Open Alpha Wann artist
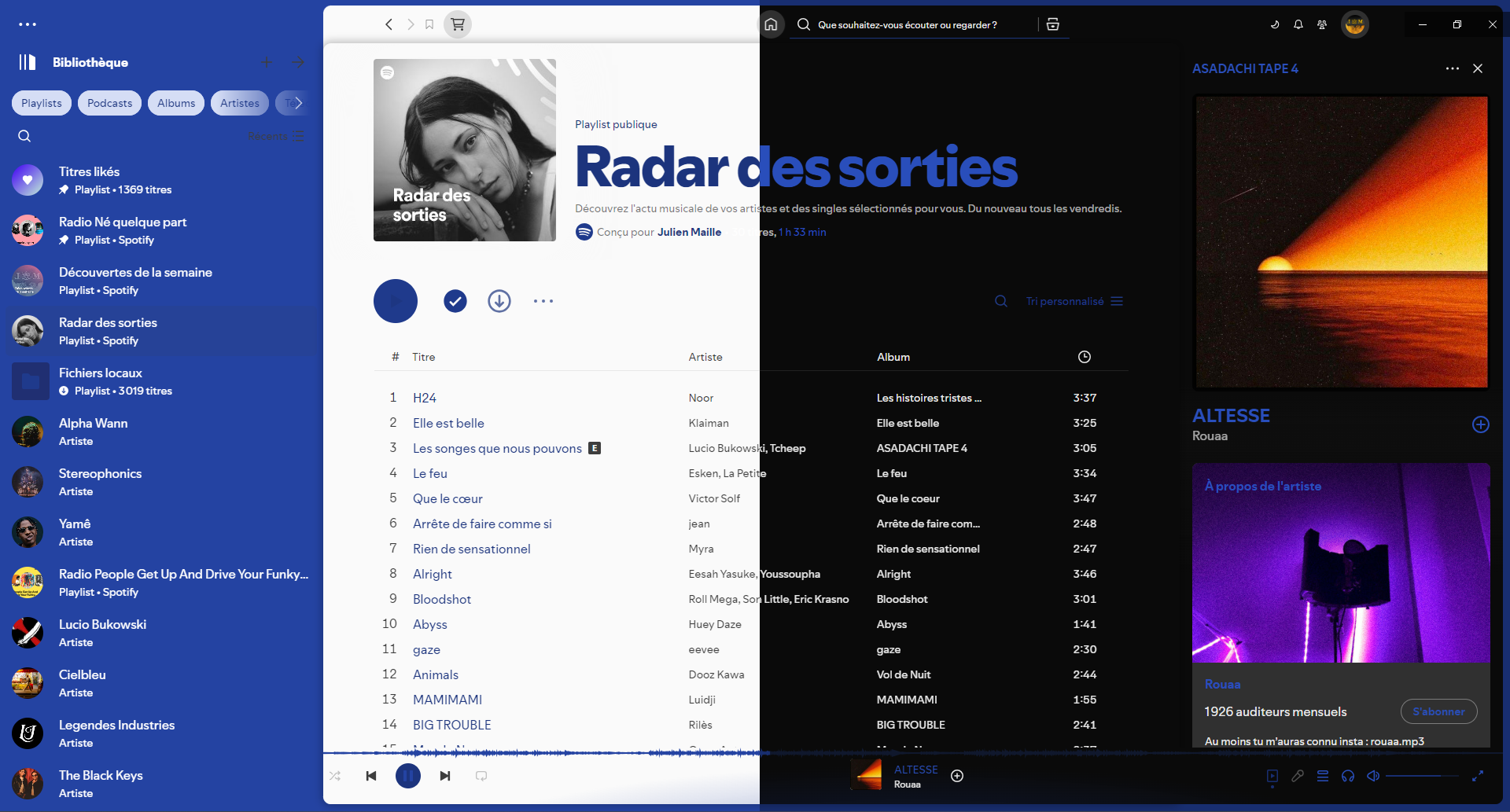 pos(161,432)
